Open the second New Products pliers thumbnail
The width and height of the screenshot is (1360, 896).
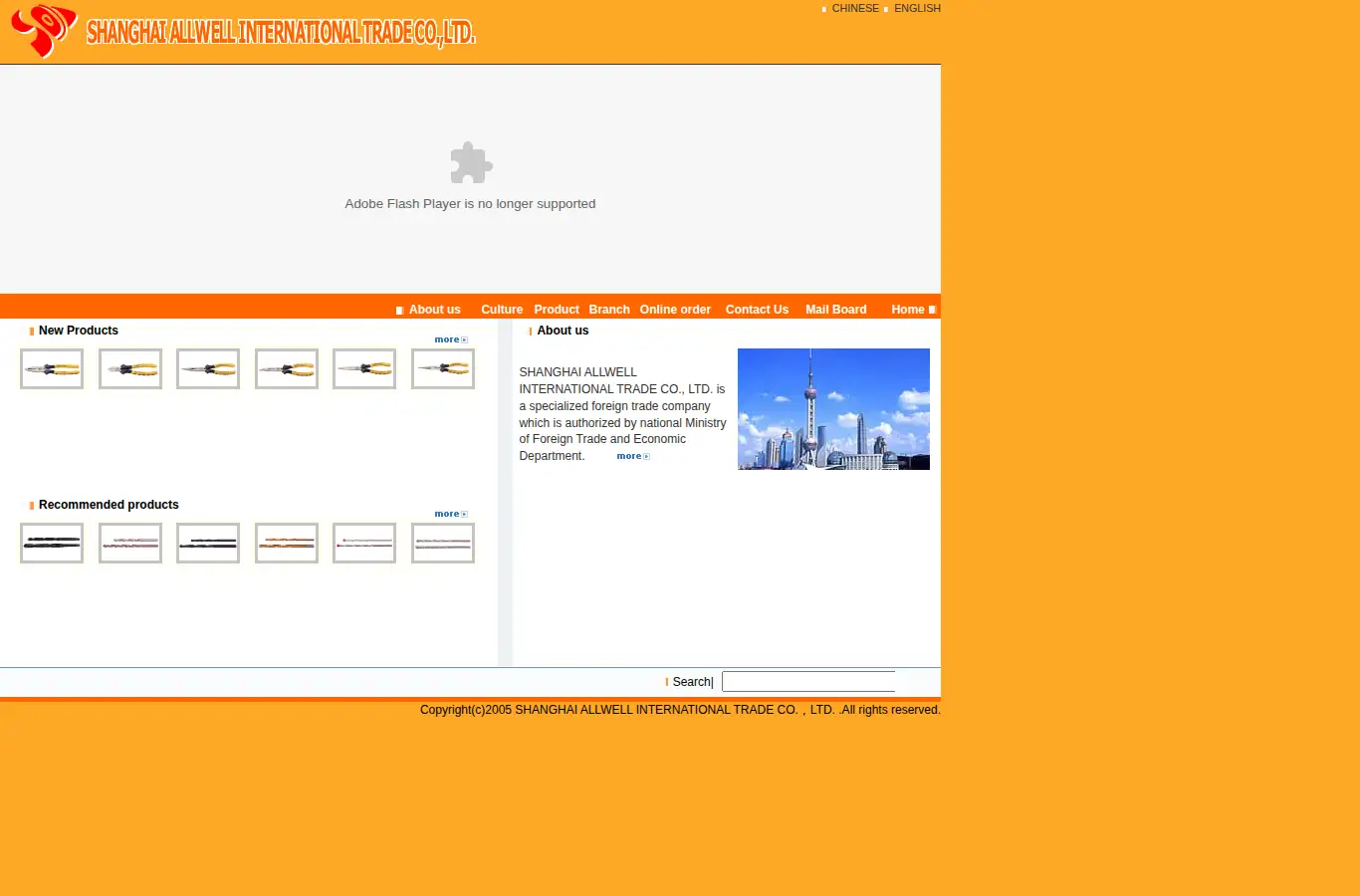click(x=130, y=368)
